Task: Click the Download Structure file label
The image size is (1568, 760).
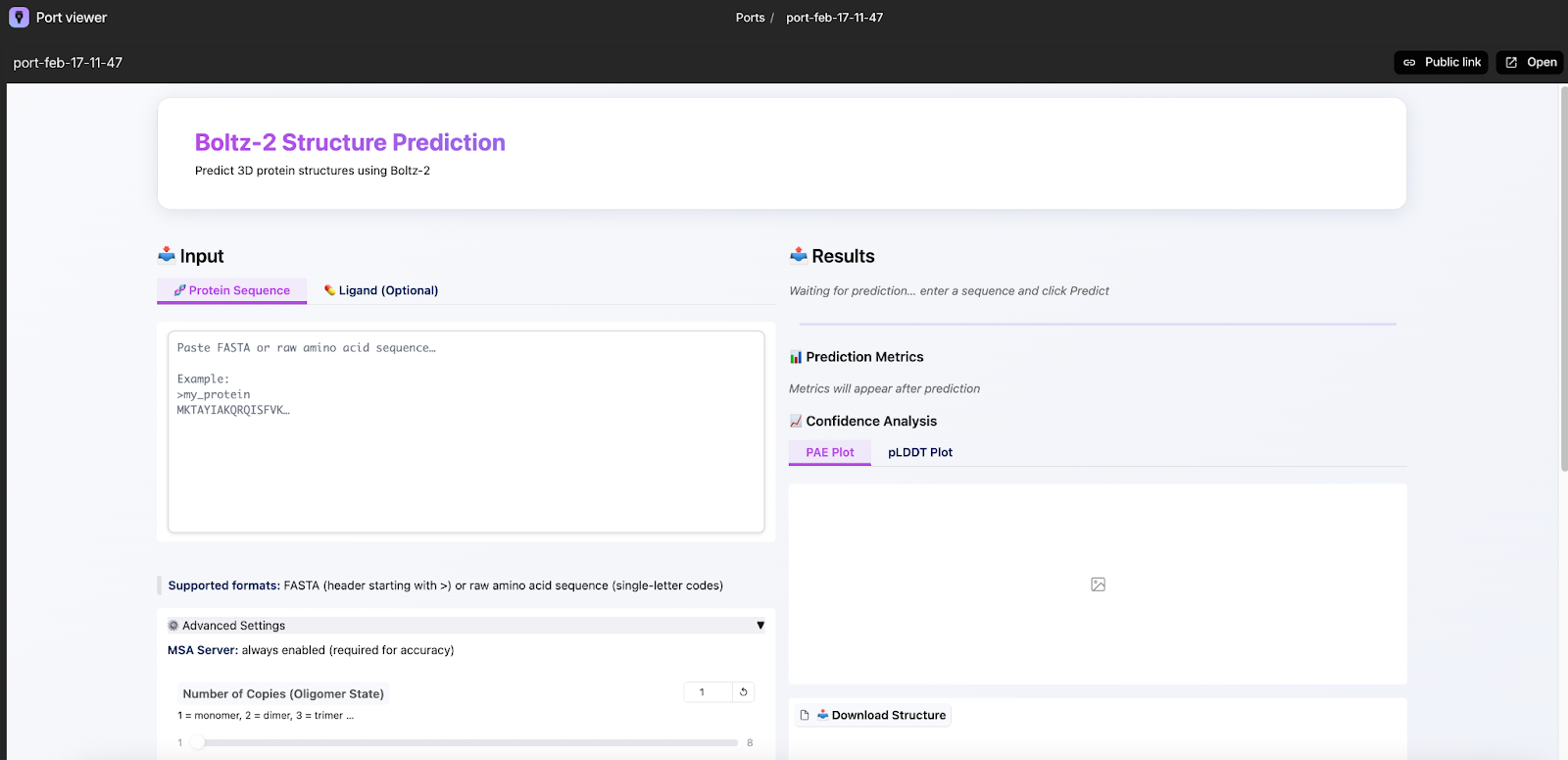Action: pos(874,716)
